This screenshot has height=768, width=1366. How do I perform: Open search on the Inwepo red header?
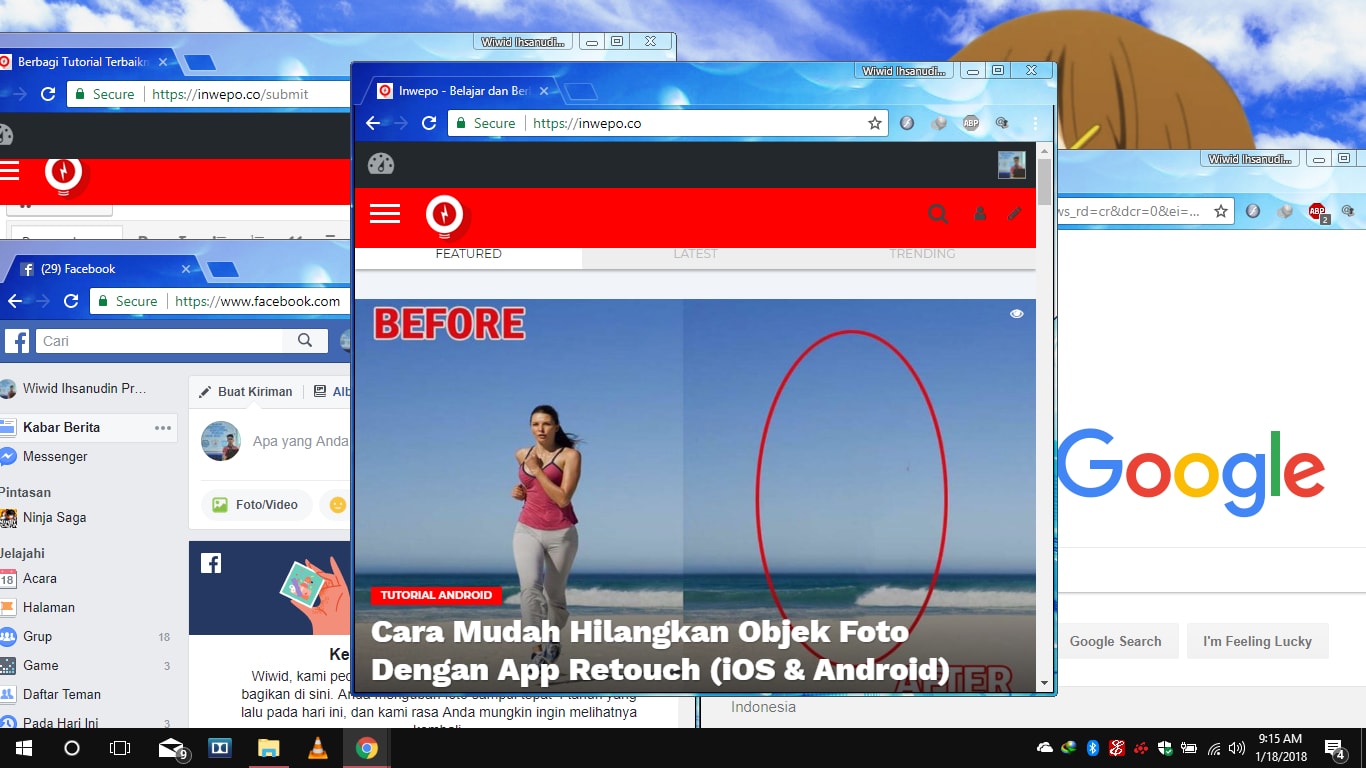tap(938, 213)
